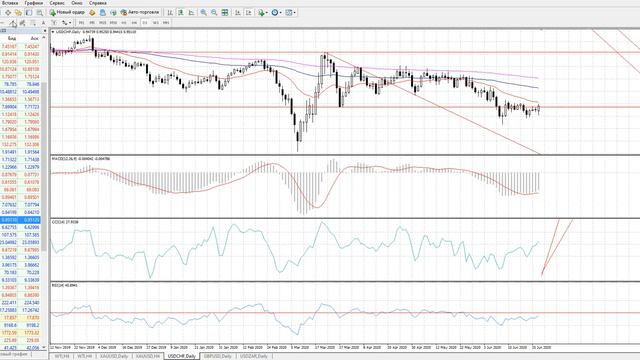Toggle the H4 timeframe button
The width and height of the screenshot is (640, 360).
pyautogui.click(x=134, y=23)
